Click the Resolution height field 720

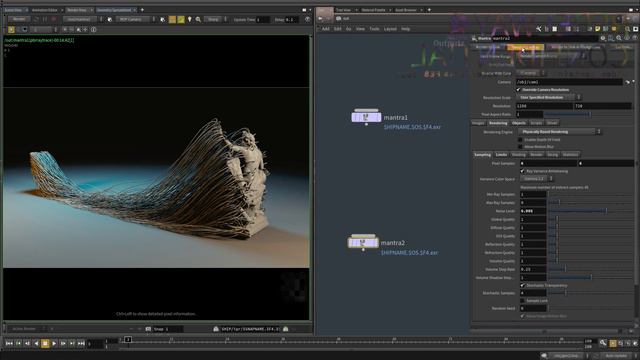coord(603,106)
